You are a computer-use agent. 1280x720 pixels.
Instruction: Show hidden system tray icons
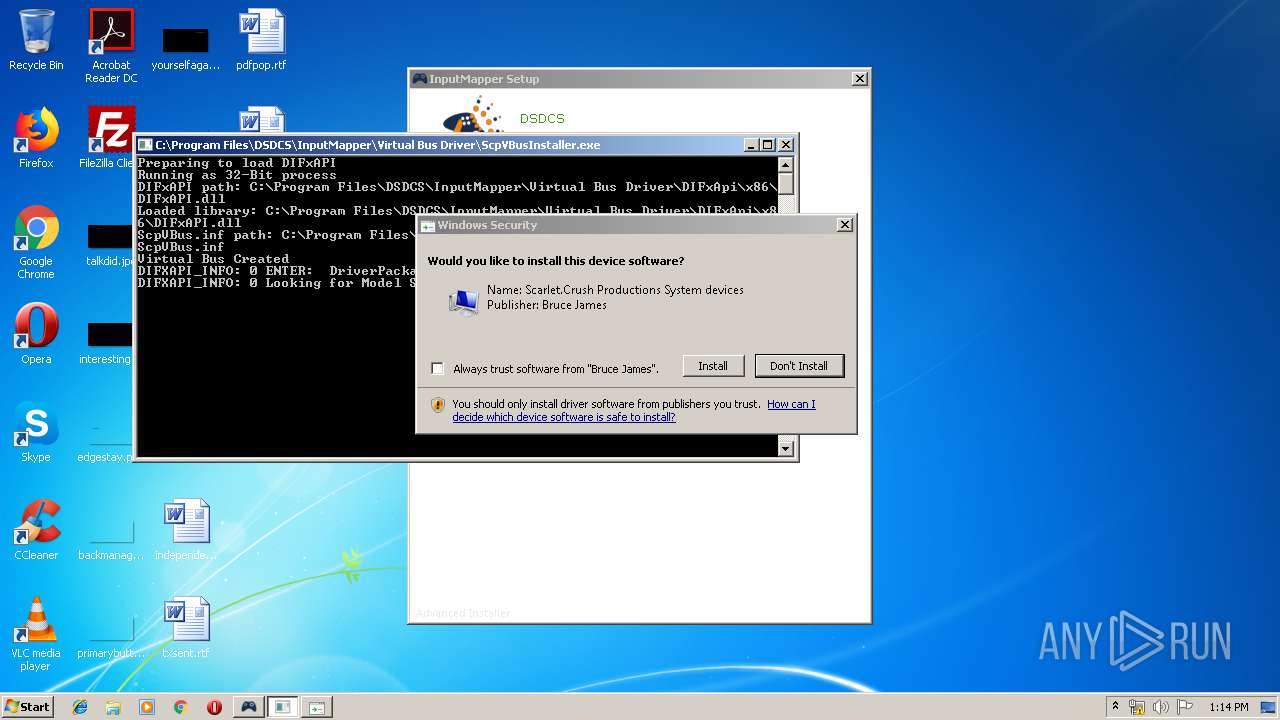(x=1115, y=707)
